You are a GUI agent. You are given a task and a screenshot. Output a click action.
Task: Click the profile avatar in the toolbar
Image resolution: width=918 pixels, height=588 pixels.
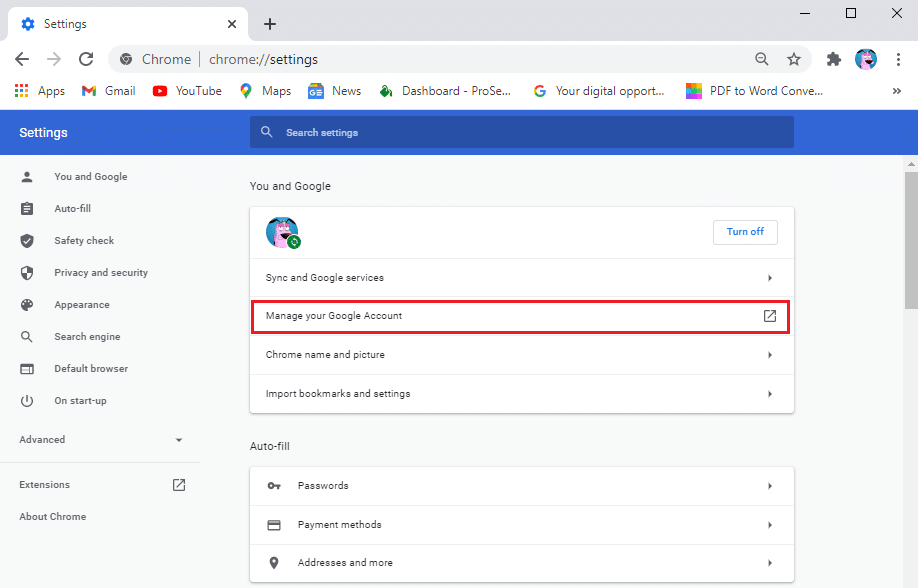[865, 59]
